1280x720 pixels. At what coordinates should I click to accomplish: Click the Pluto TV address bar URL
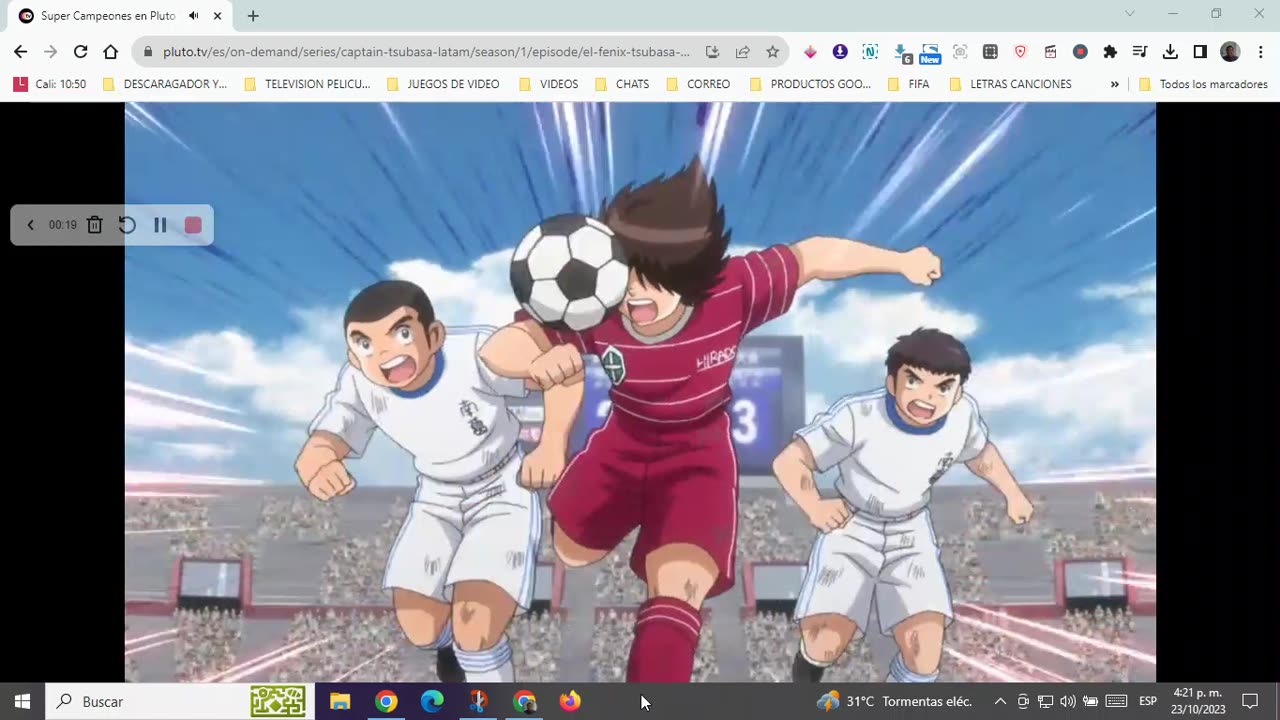426,52
